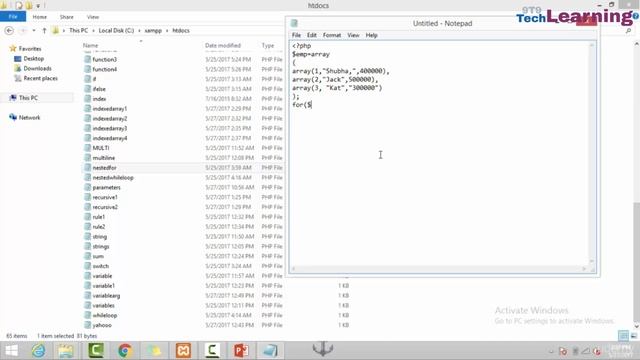
Task: Click the htdocs breadcrumb in the address bar
Action: 181,31
